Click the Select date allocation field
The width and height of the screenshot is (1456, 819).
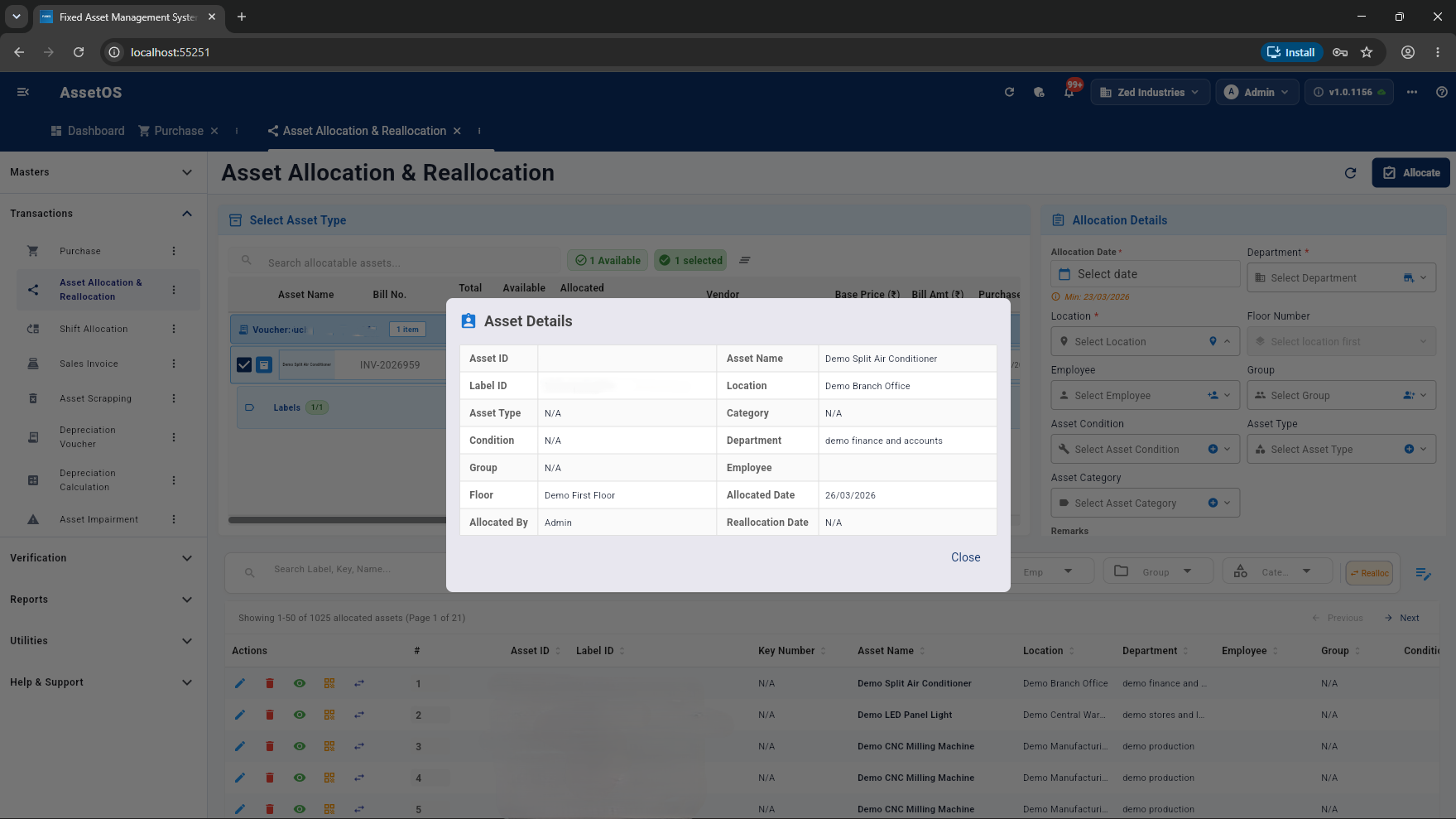tap(1145, 274)
